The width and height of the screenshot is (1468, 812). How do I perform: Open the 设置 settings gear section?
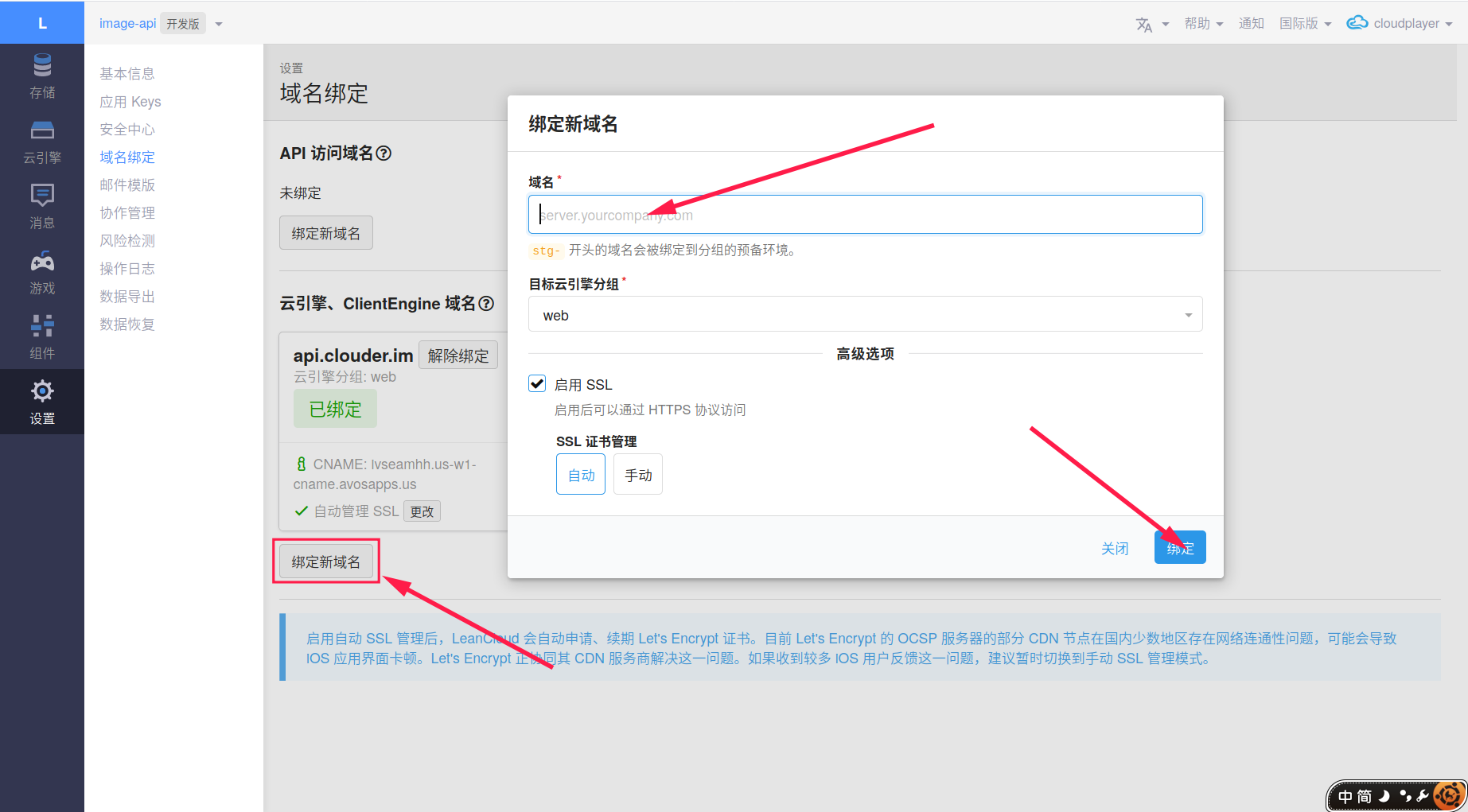pyautogui.click(x=42, y=402)
